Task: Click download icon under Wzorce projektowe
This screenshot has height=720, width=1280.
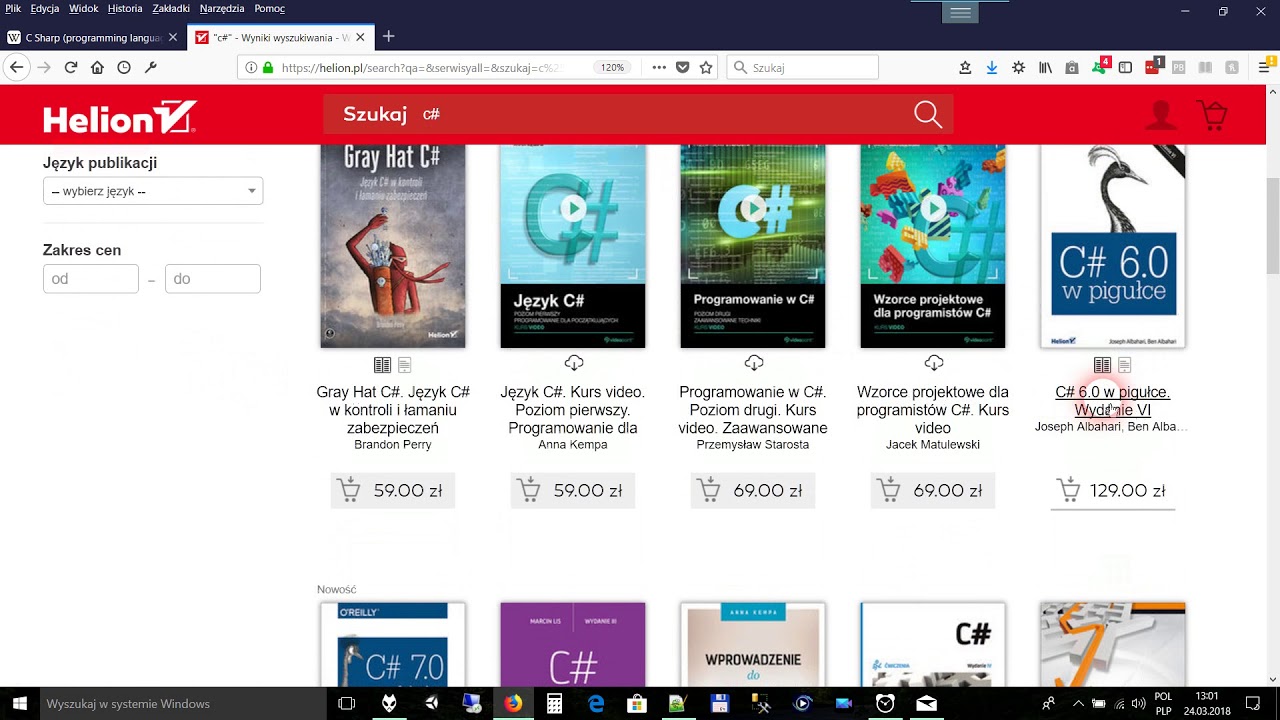Action: (x=933, y=362)
